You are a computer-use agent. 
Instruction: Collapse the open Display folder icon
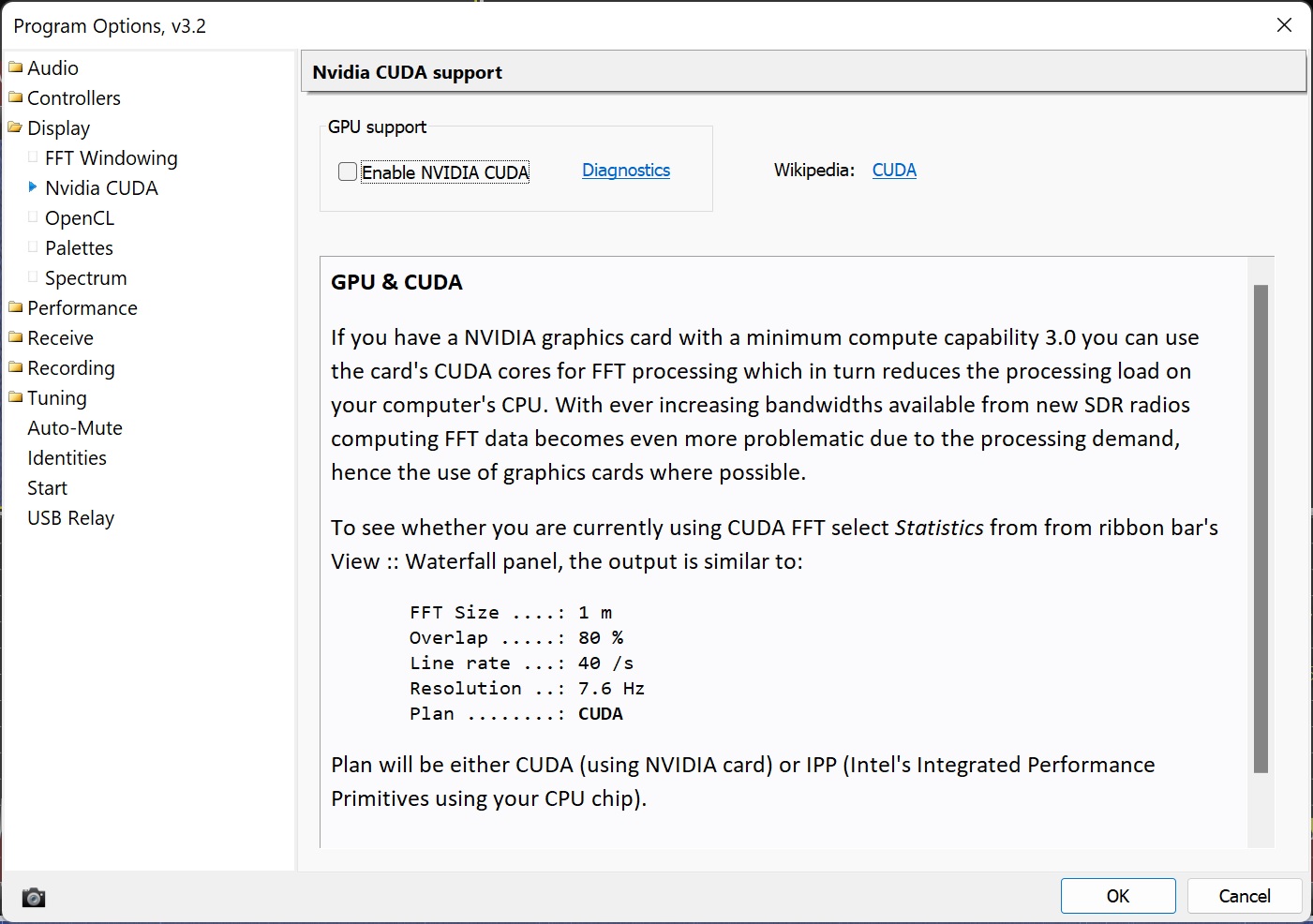[16, 127]
